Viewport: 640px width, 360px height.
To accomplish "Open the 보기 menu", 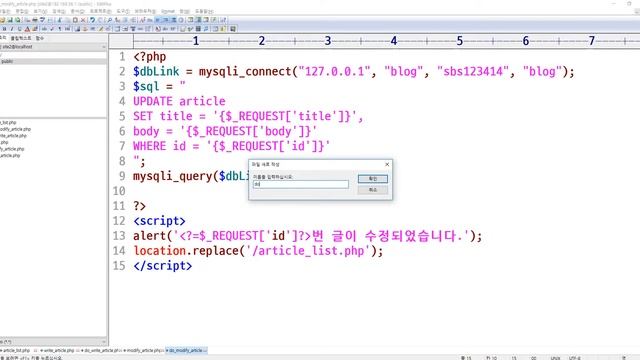I will tap(40, 11).
